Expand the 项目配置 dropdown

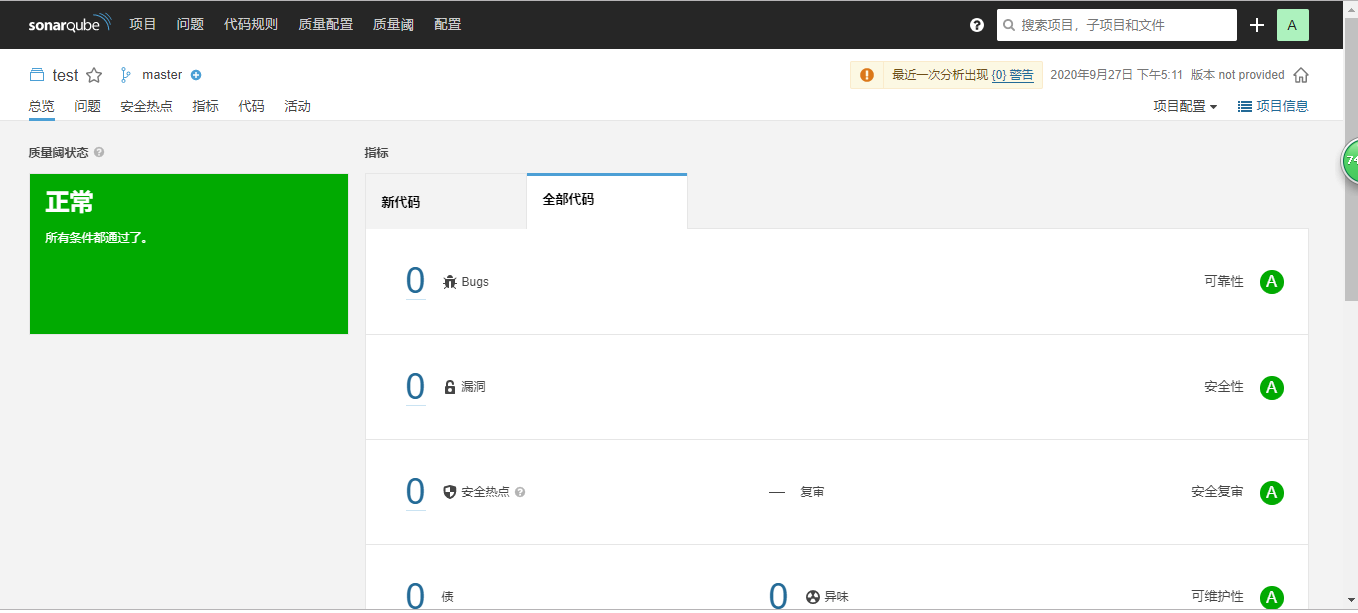(x=1185, y=106)
